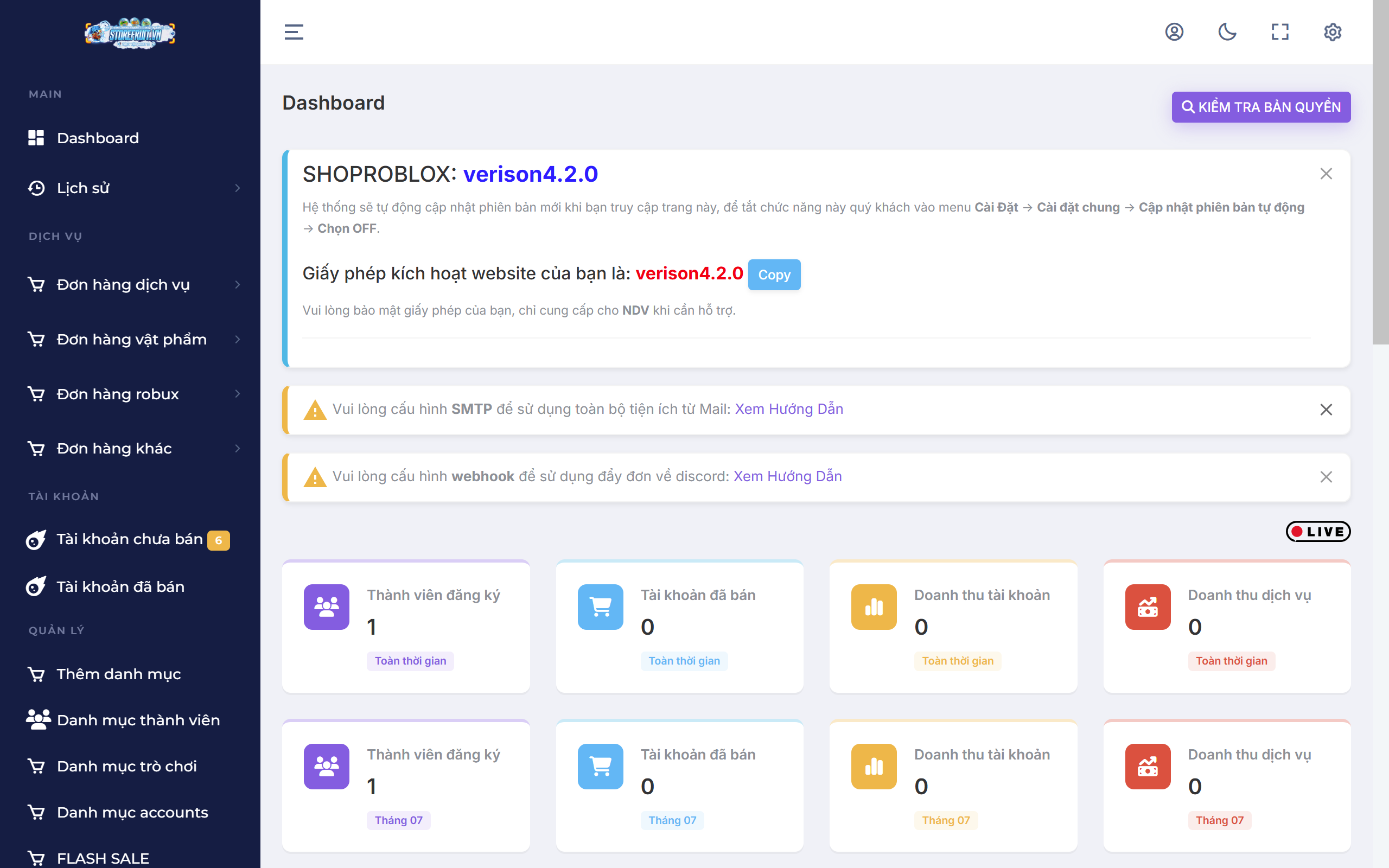Click the page vertical scrollbar
The height and width of the screenshot is (868, 1389).
pyautogui.click(x=1380, y=172)
